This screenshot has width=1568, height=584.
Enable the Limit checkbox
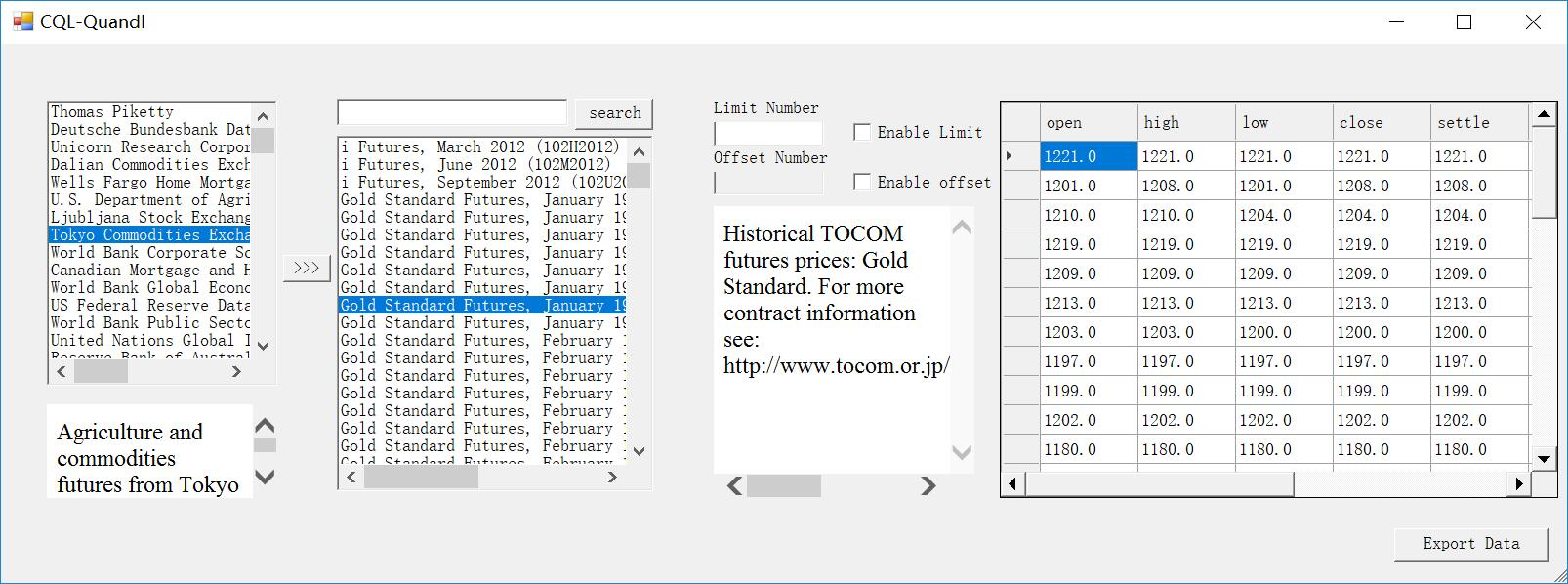862,132
